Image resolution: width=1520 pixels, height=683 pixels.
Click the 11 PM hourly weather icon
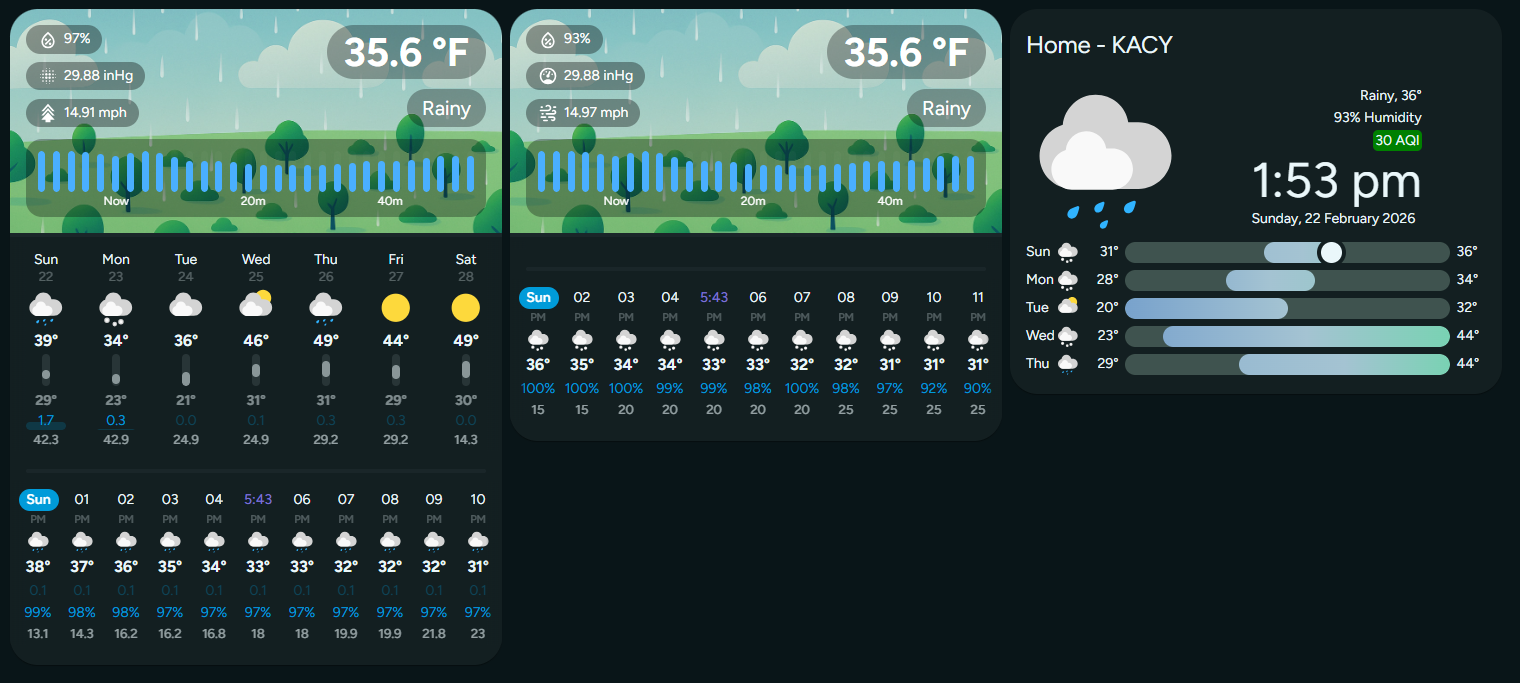tap(978, 340)
